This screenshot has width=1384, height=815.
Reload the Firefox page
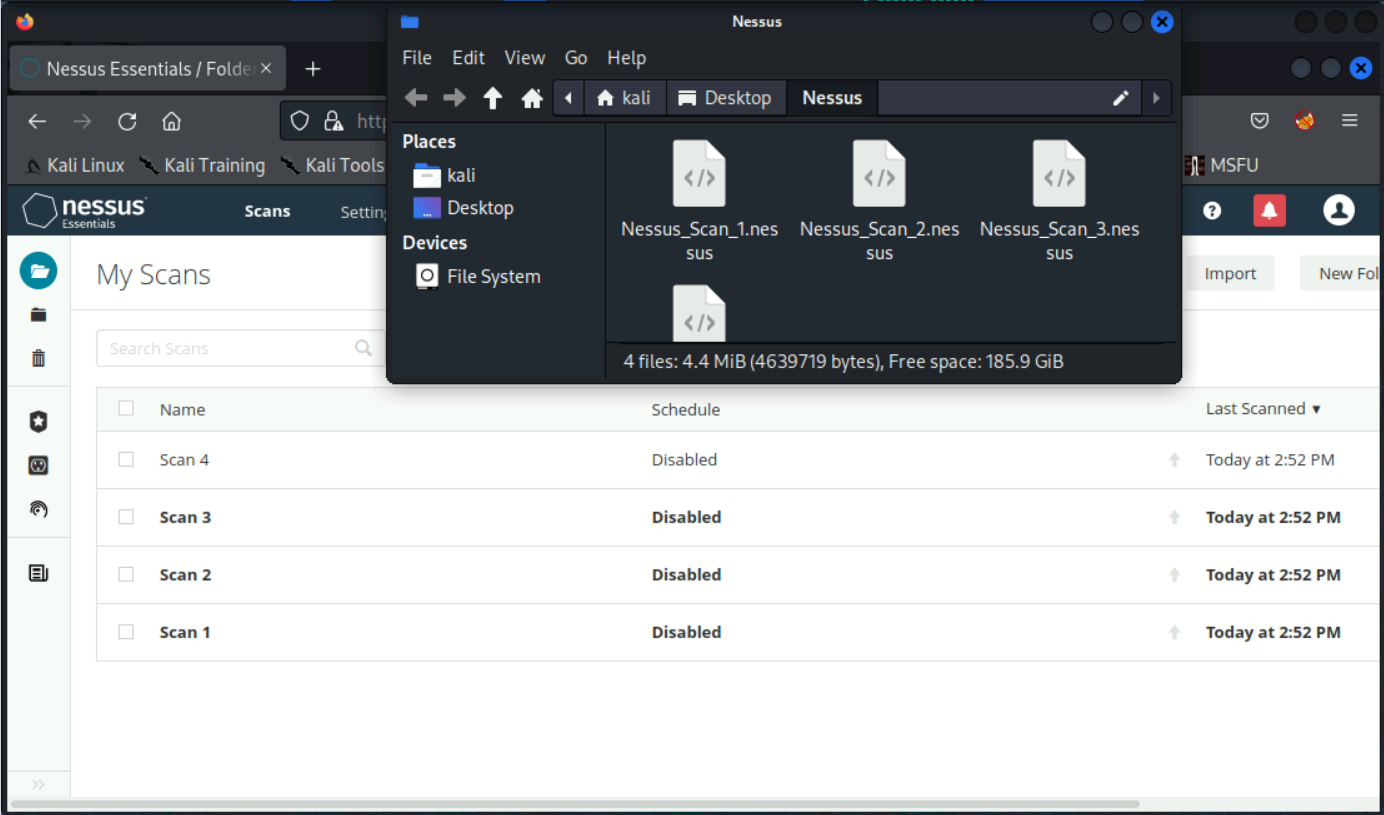(x=127, y=122)
